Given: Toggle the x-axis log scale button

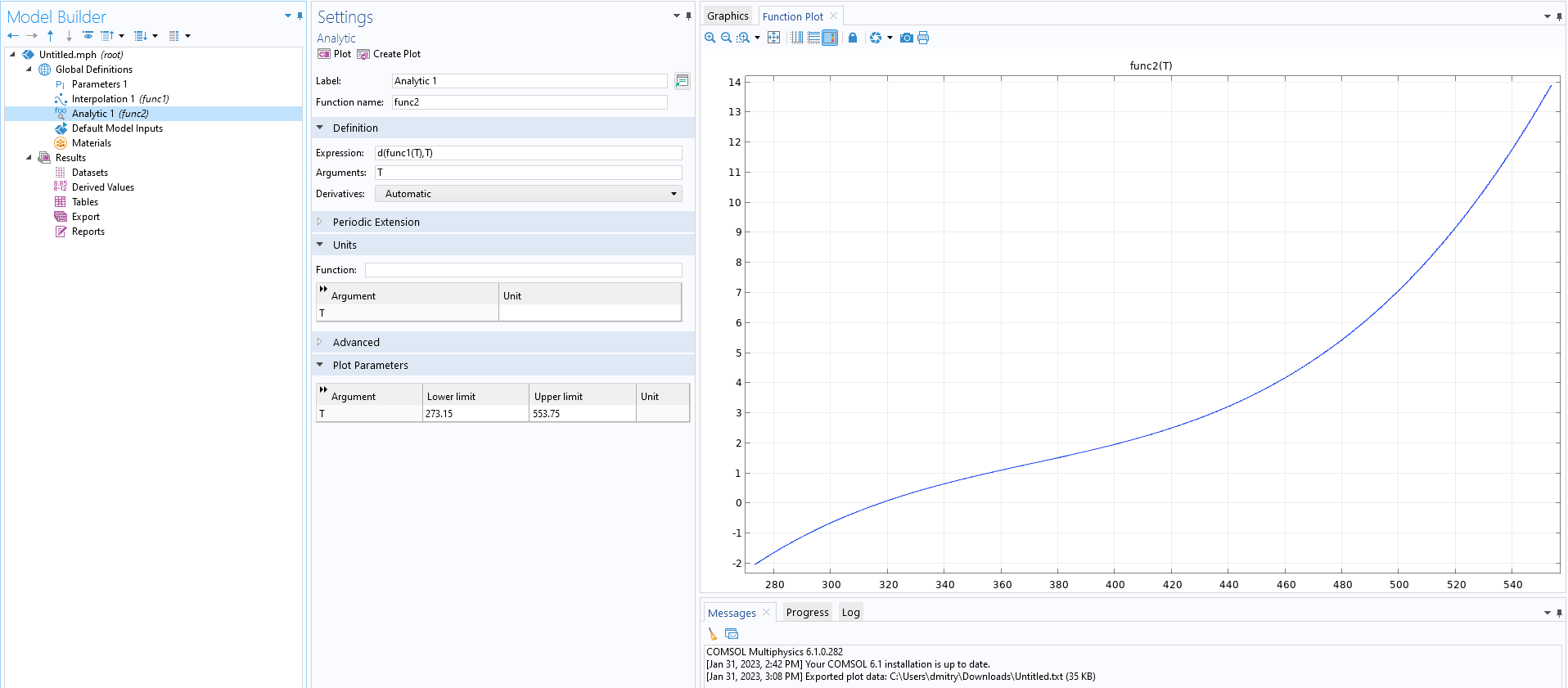Looking at the screenshot, I should pyautogui.click(x=797, y=38).
